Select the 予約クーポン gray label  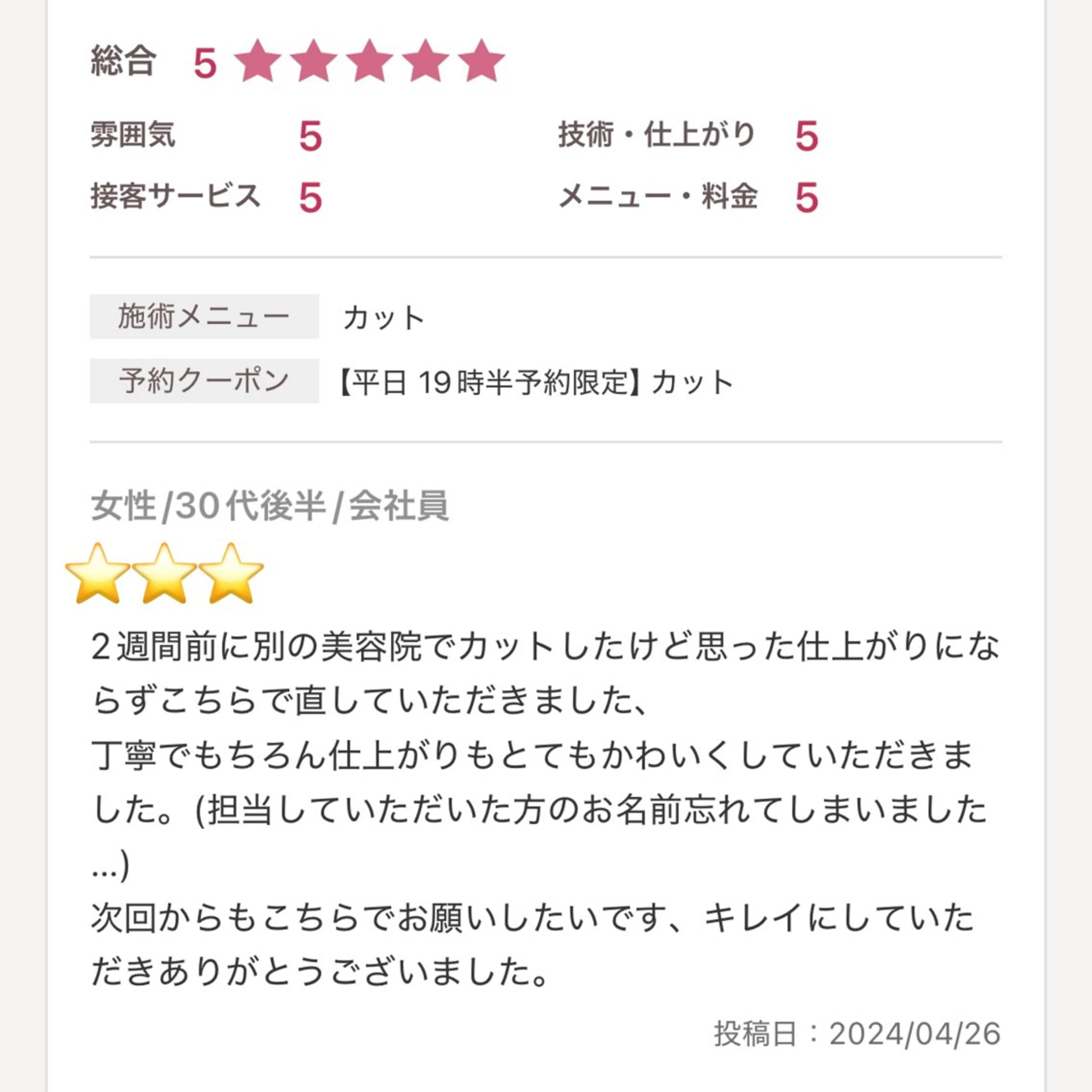(204, 381)
